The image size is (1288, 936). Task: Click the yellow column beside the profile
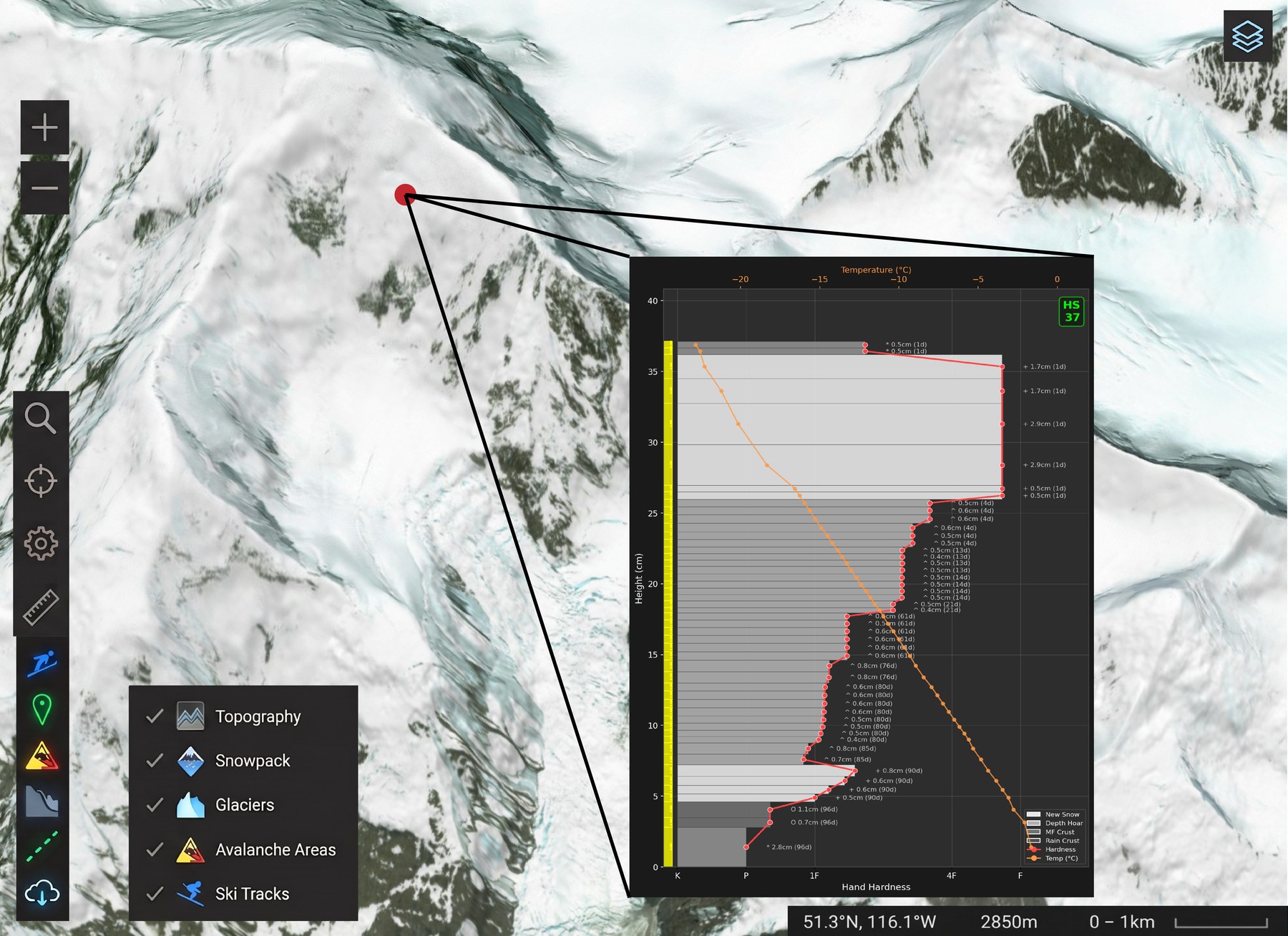pyautogui.click(x=668, y=604)
